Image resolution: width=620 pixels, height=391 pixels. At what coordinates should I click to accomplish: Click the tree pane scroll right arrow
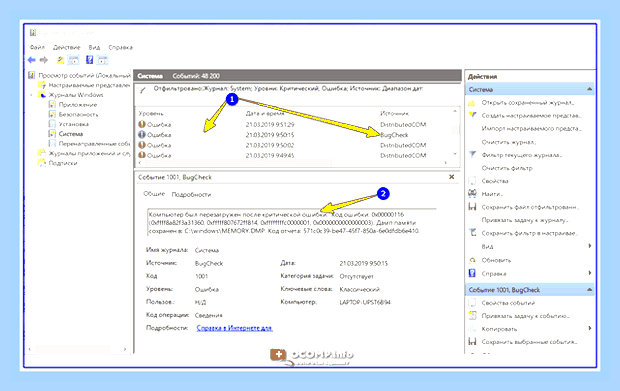(125, 349)
